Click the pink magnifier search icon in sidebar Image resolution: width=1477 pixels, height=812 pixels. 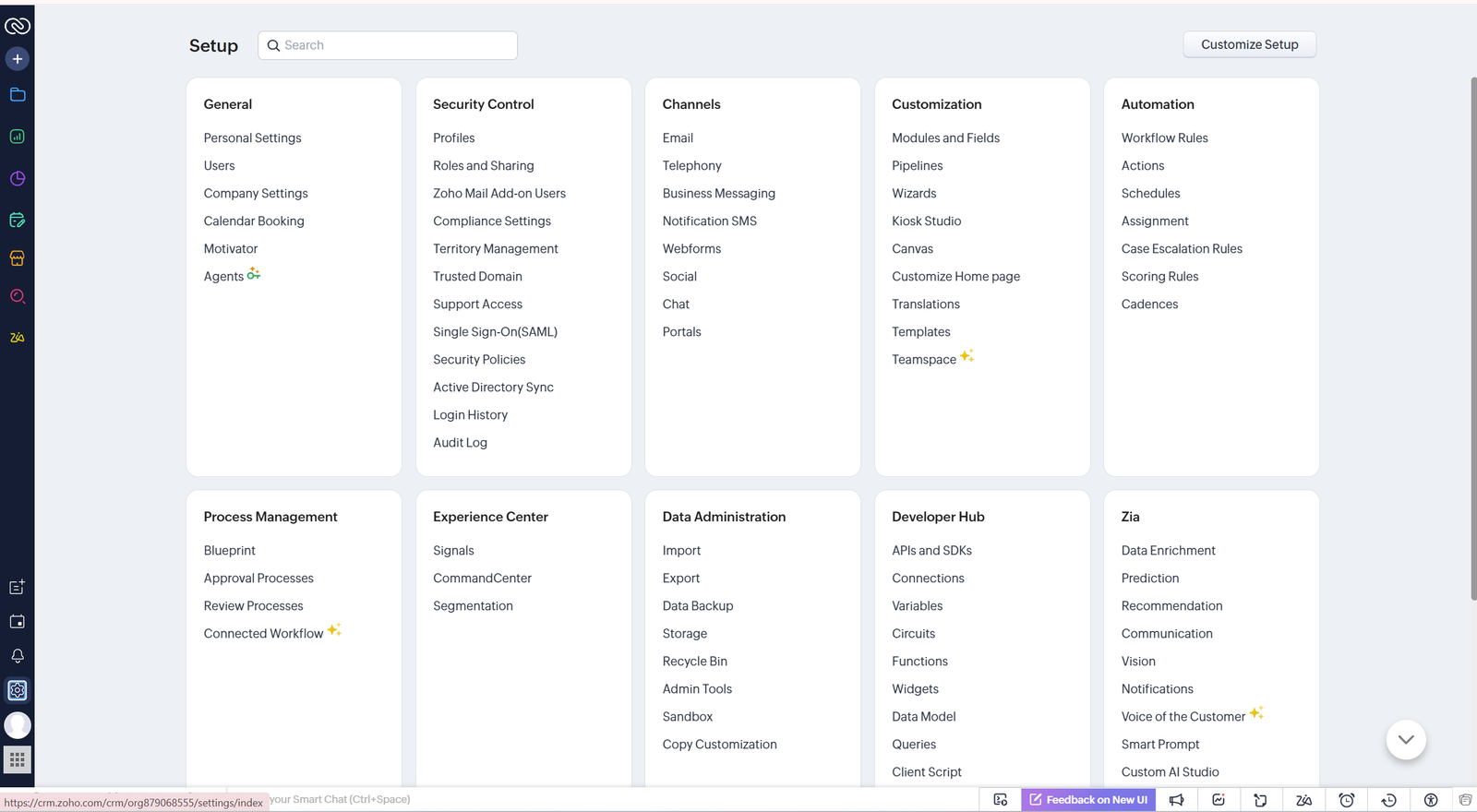coord(18,296)
